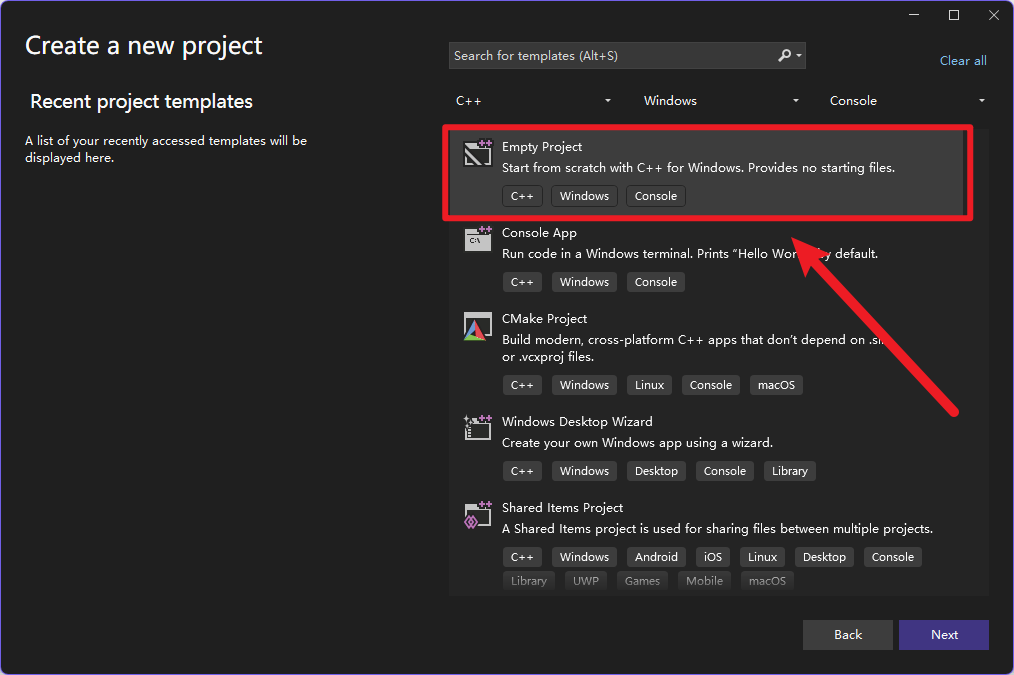
Task: Select the Empty Project title
Action: [x=542, y=147]
